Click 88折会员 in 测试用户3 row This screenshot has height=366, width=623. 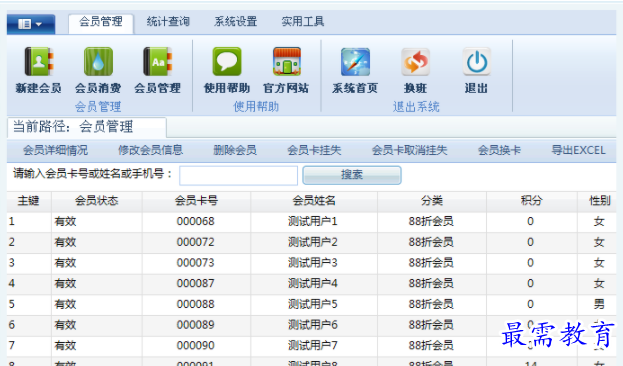click(x=431, y=263)
